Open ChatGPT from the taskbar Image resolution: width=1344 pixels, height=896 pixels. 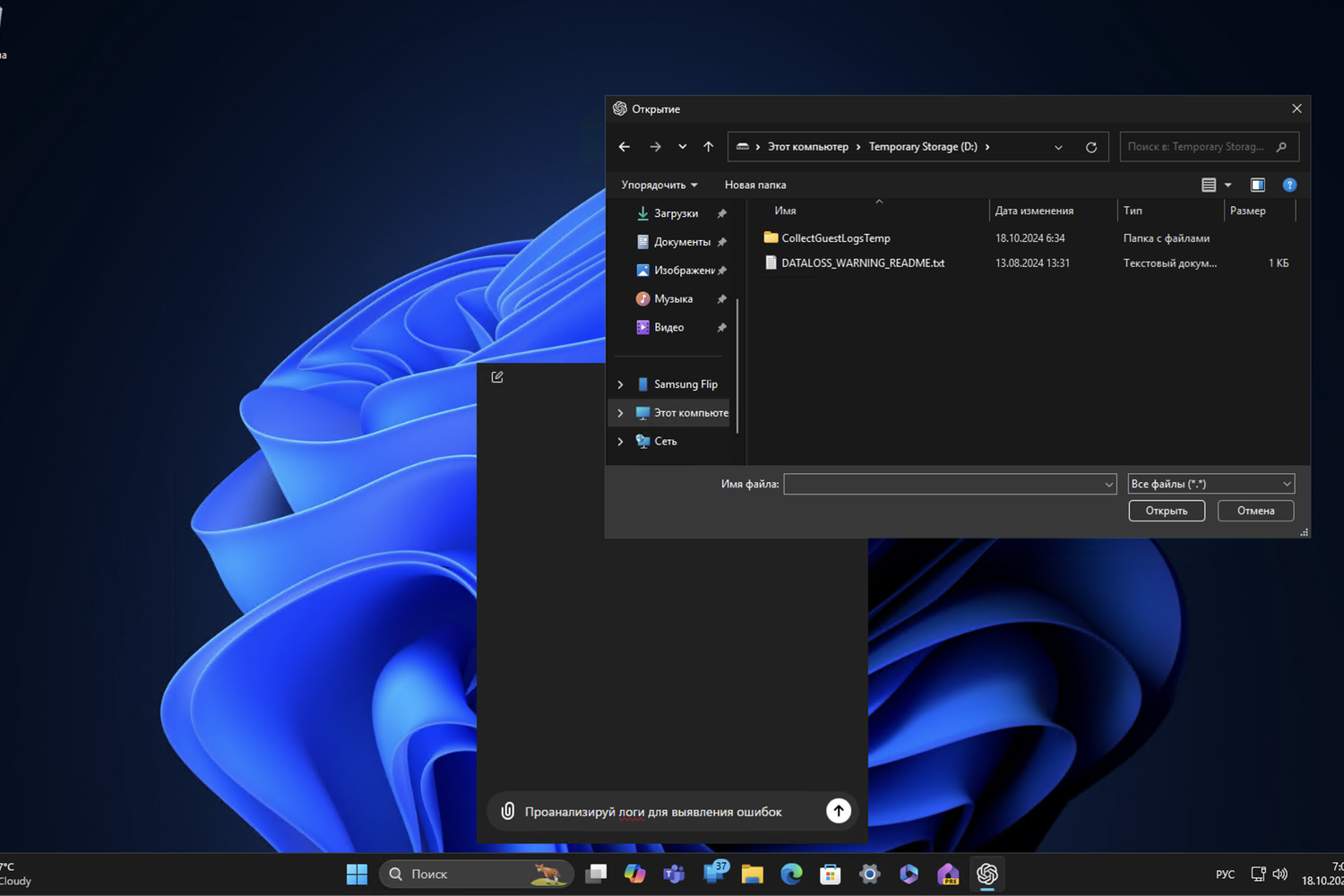pos(986,874)
